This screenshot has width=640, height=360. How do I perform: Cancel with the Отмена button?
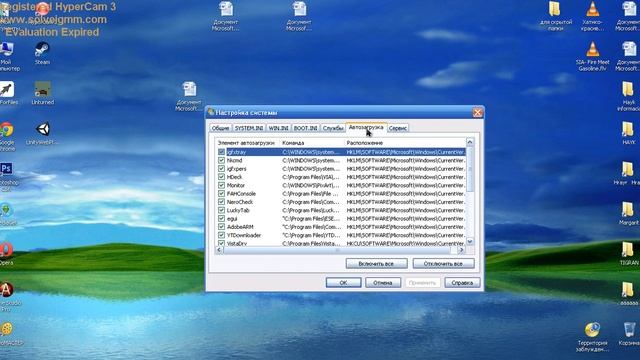(383, 282)
